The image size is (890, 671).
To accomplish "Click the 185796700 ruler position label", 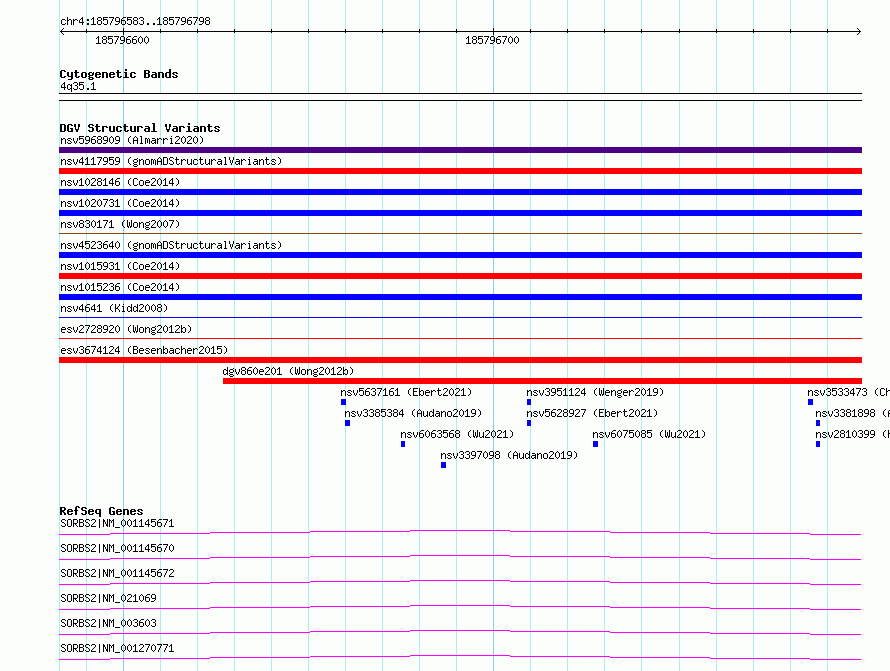I will pyautogui.click(x=492, y=40).
